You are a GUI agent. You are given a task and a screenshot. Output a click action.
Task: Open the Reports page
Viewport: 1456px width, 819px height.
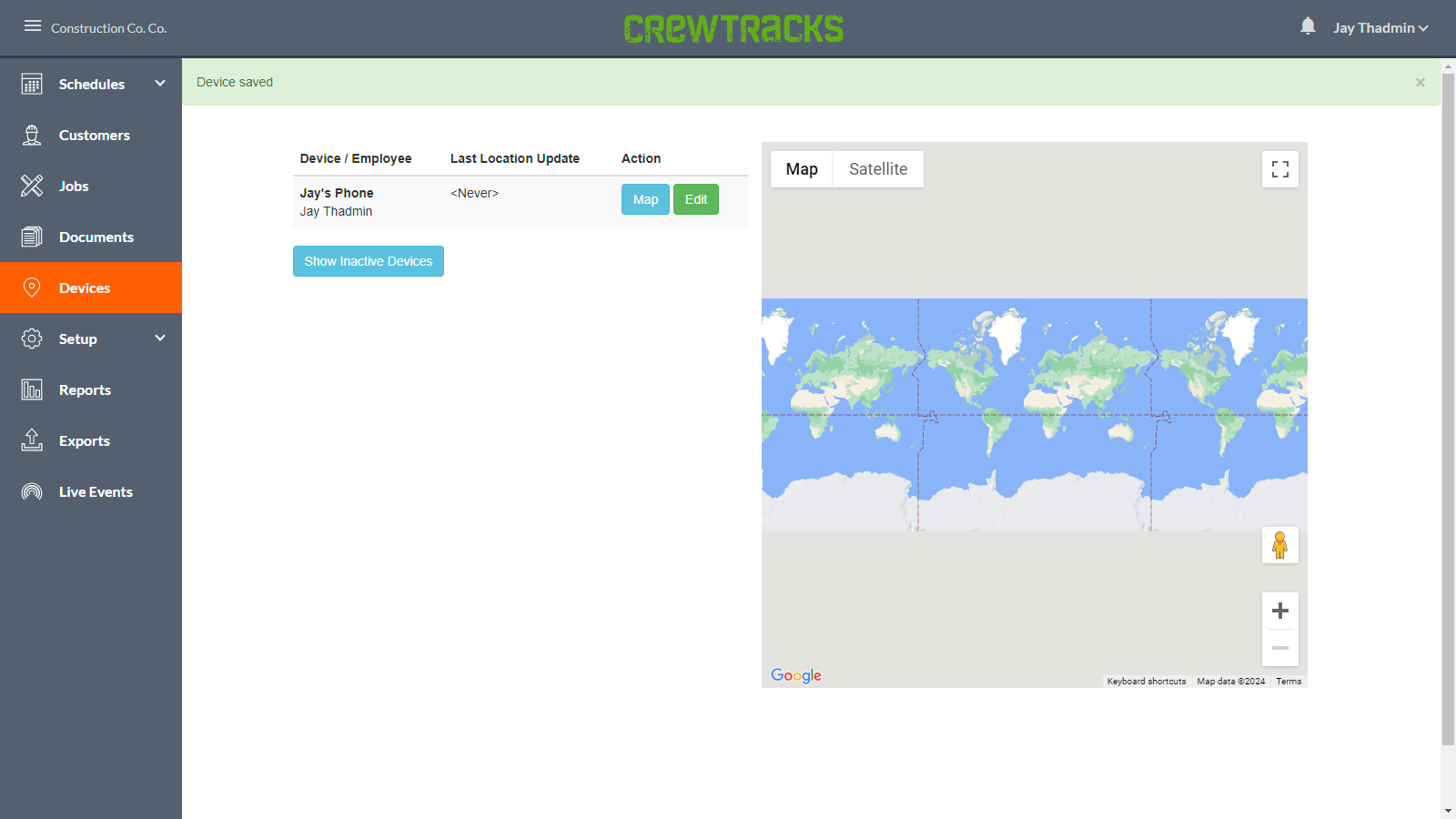click(x=91, y=389)
